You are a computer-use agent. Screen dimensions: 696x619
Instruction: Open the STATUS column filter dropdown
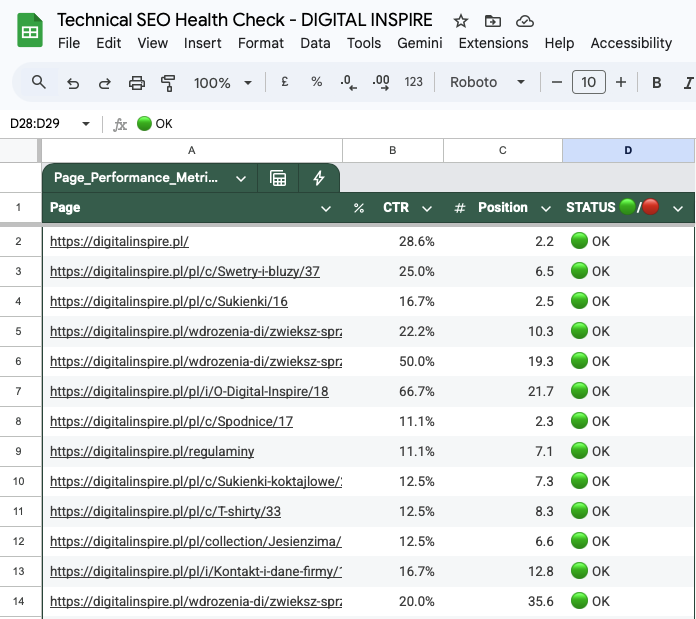tap(678, 209)
